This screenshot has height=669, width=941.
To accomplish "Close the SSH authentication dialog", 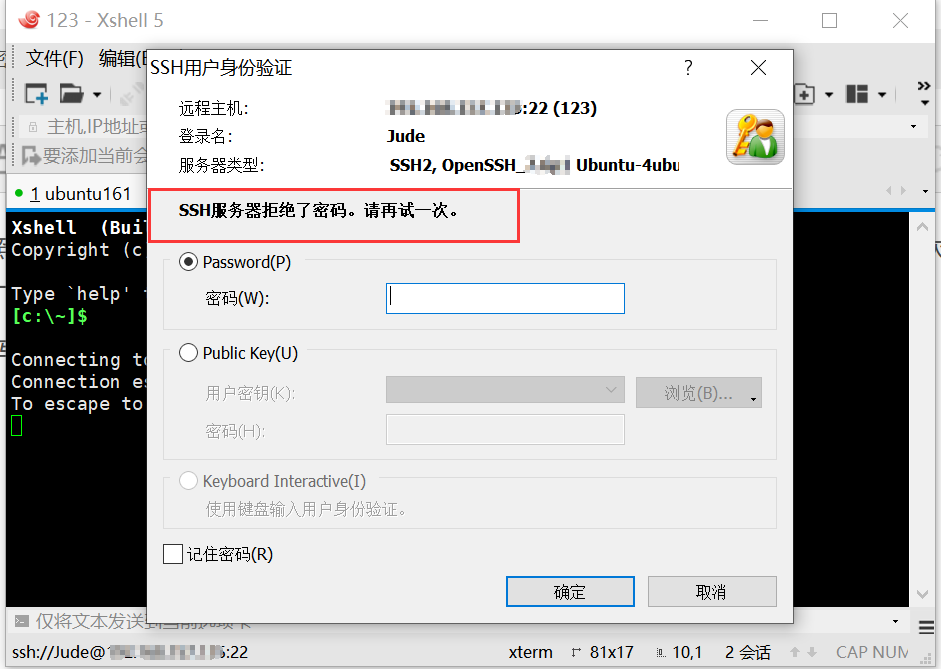I will point(759,67).
